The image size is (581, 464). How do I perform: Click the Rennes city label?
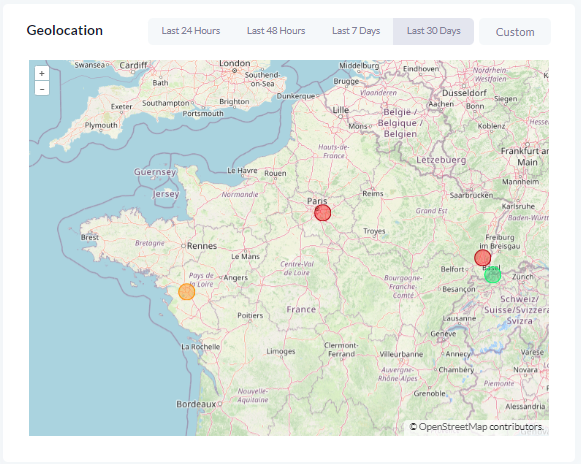202,246
